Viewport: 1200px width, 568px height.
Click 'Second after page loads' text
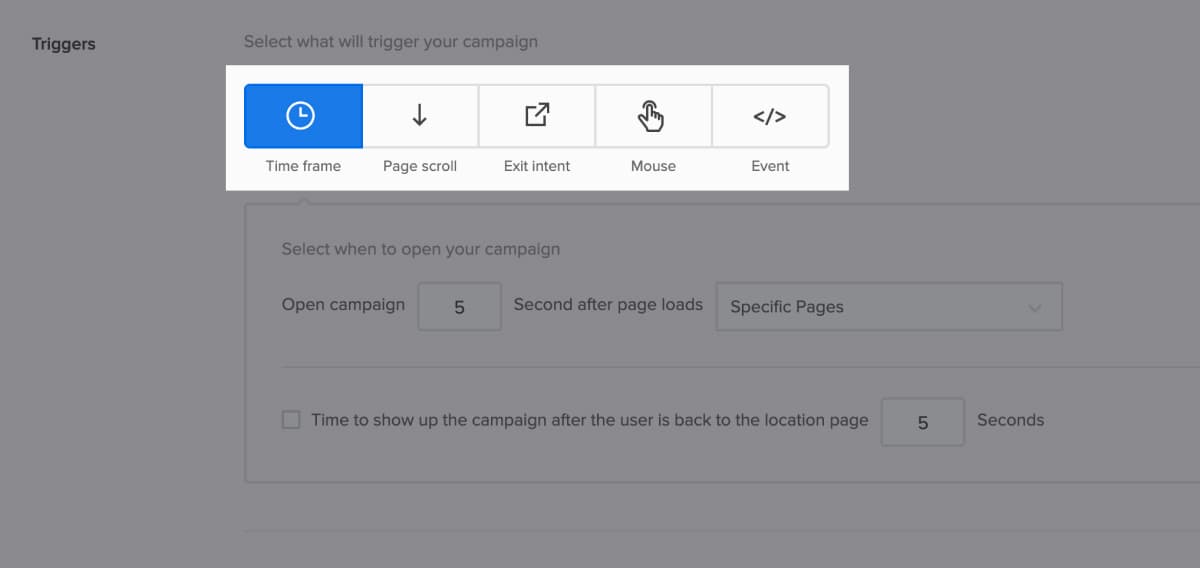click(608, 304)
